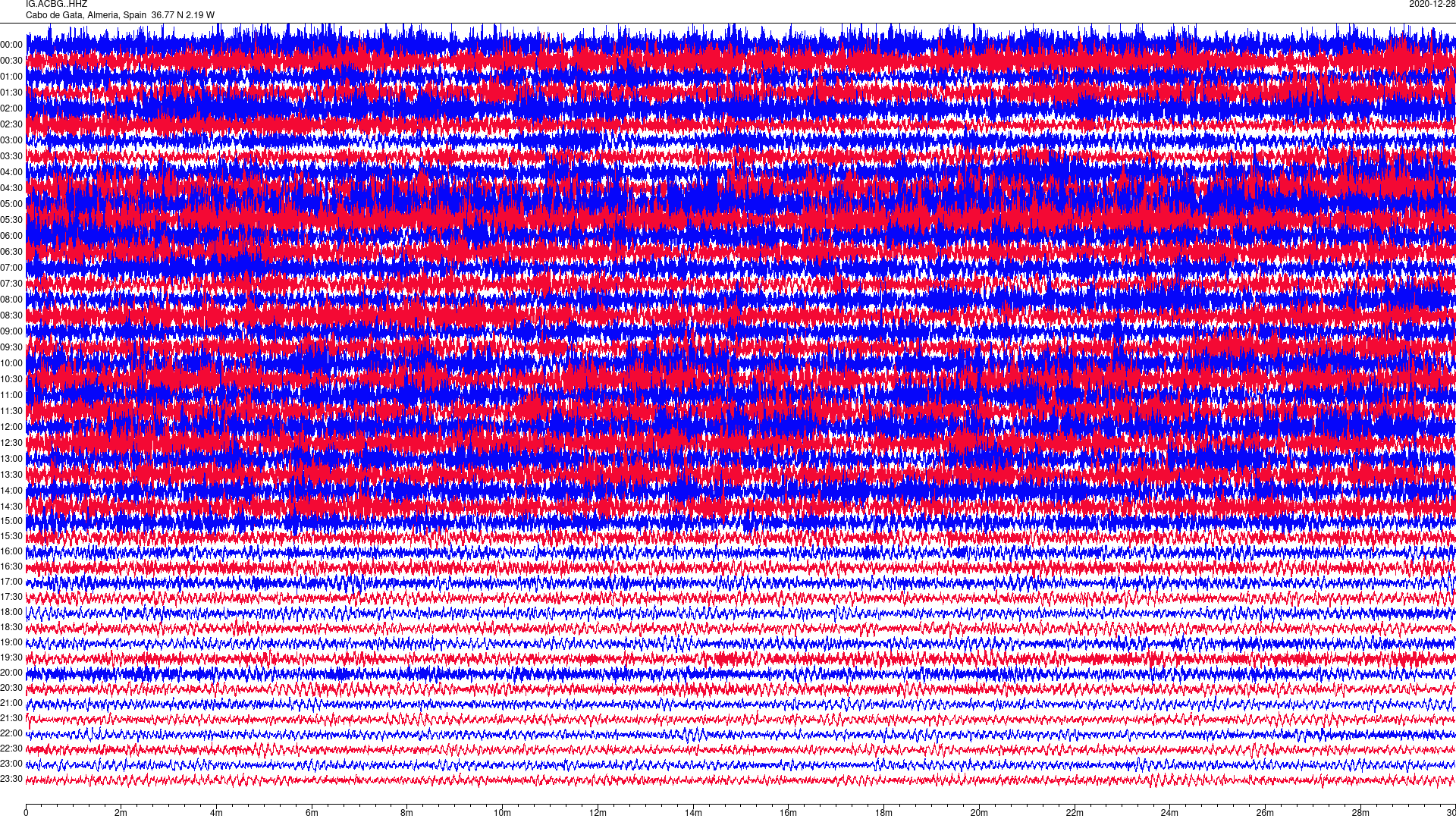Image resolution: width=1456 pixels, height=819 pixels.
Task: Pick the 20:30 row label
Action: (11, 688)
